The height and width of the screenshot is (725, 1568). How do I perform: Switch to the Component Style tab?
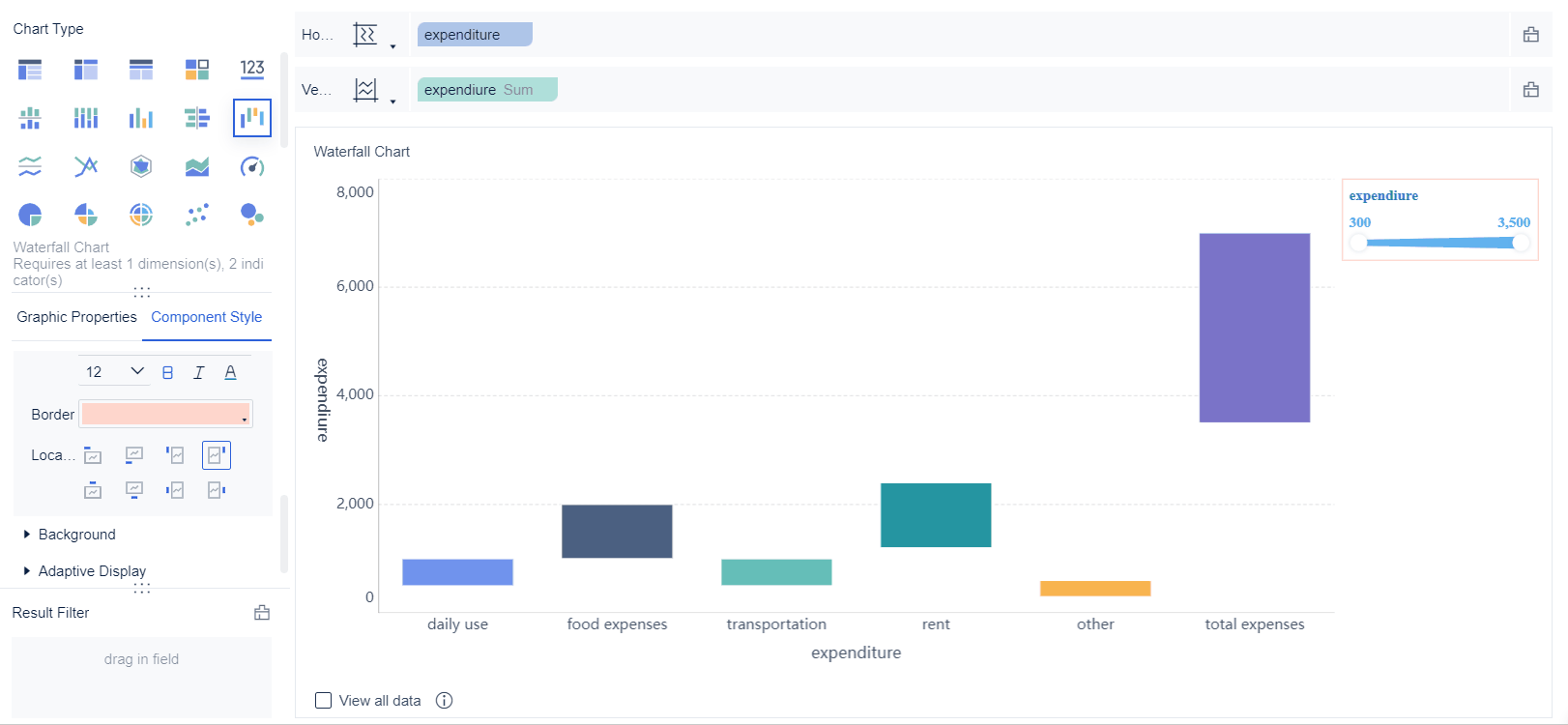coord(207,317)
